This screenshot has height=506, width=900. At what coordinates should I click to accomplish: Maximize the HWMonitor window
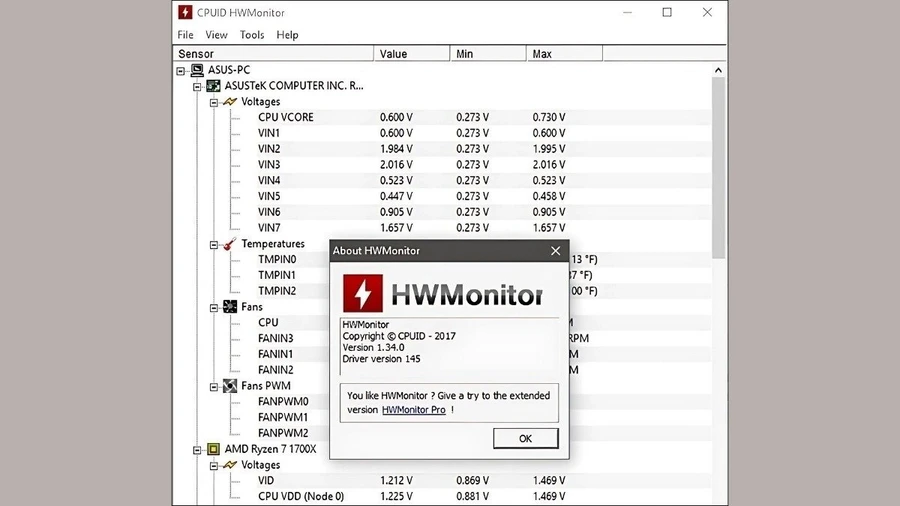click(667, 12)
